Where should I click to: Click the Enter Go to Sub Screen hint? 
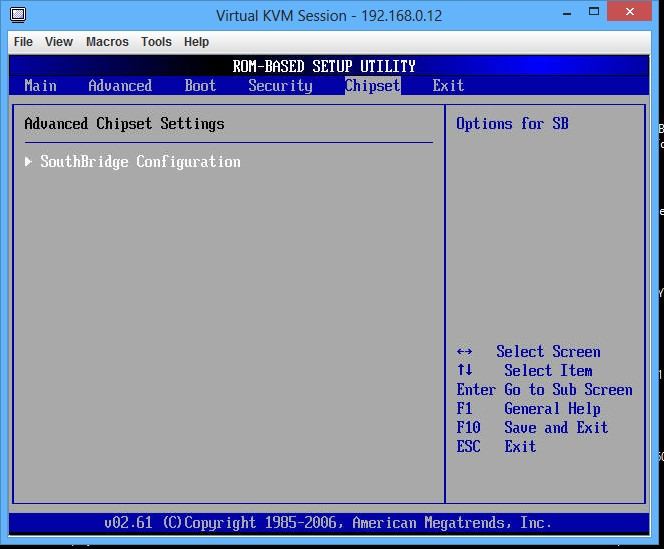pyautogui.click(x=545, y=390)
